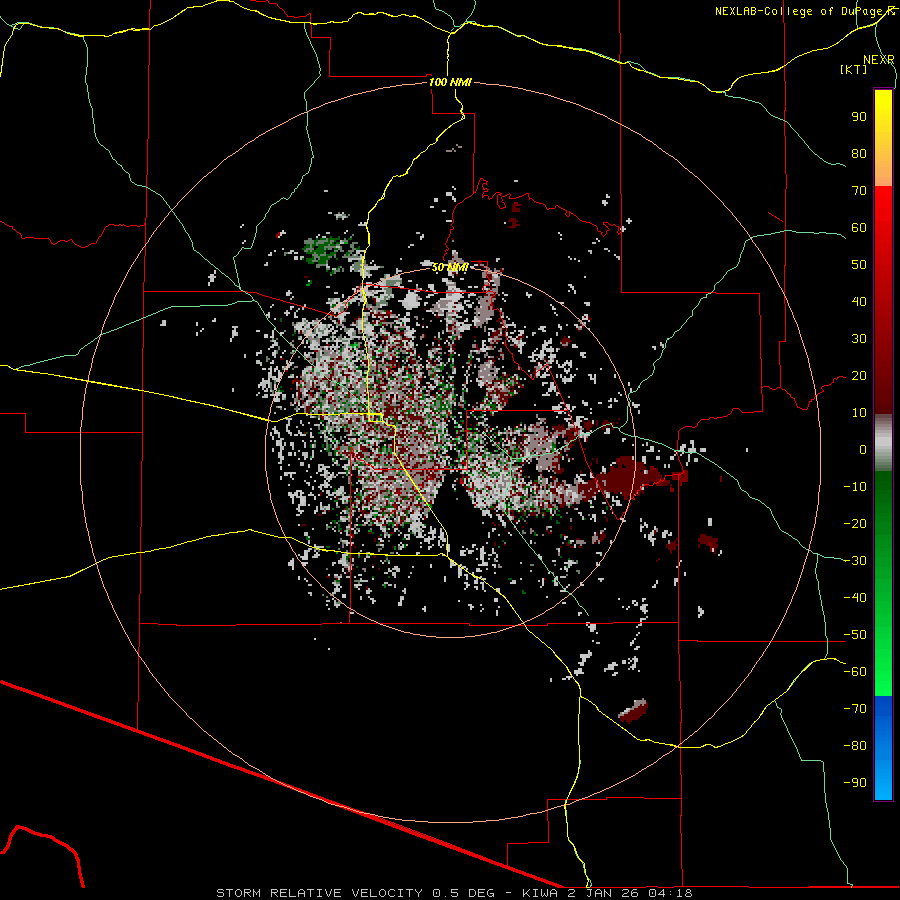900x900 pixels.
Task: Click the -50 value on the velocity scale
Action: (855, 635)
